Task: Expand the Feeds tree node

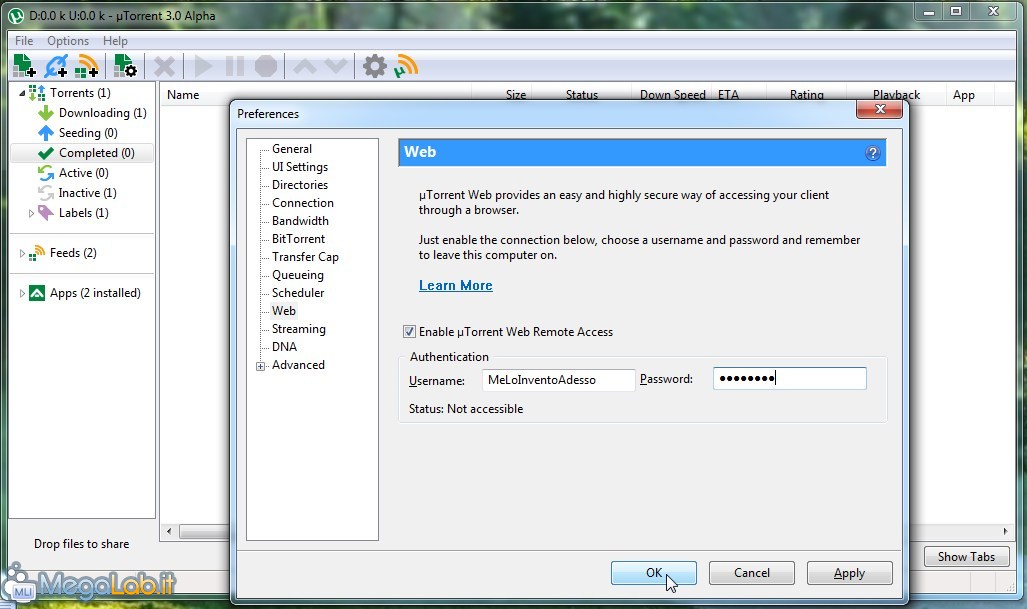Action: 22,253
